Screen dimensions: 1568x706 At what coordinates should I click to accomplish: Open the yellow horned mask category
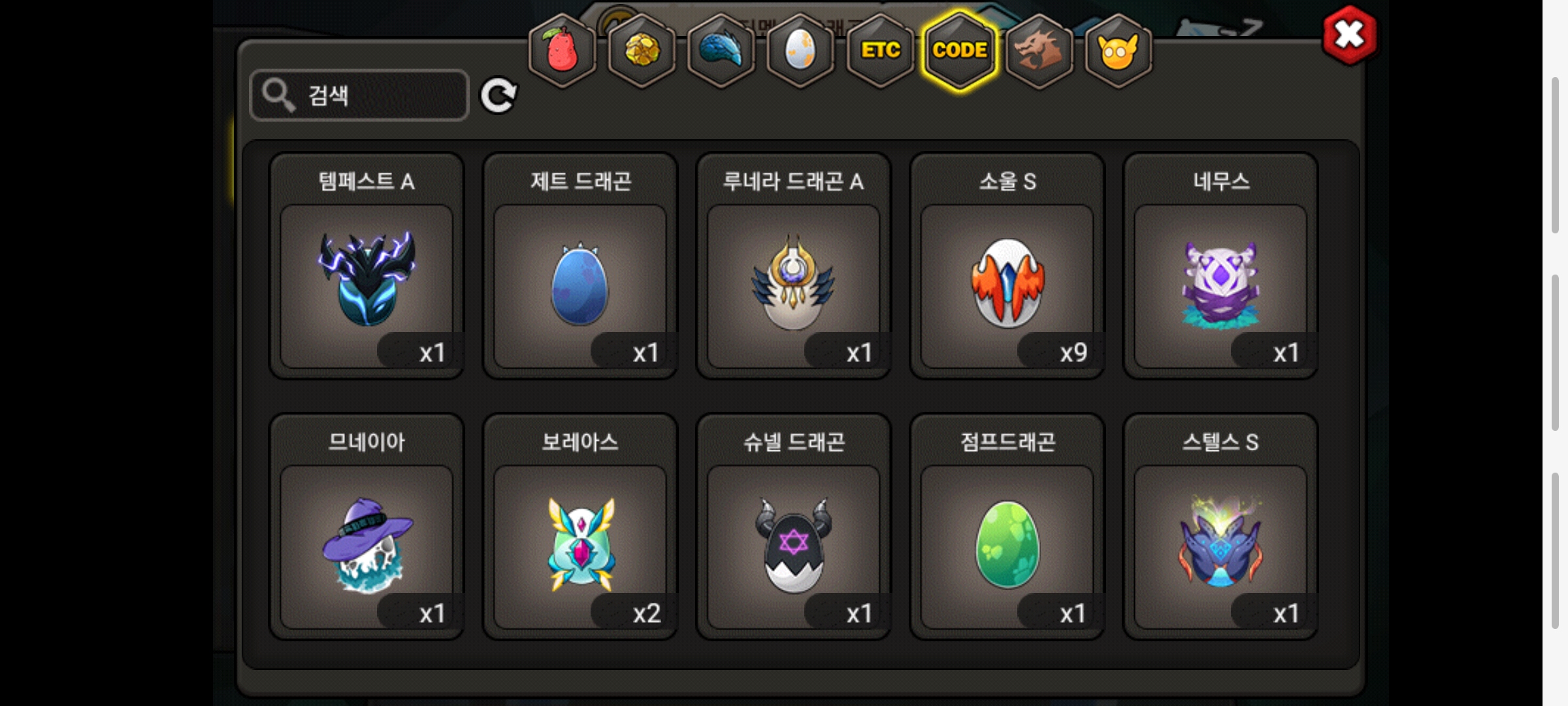pyautogui.click(x=1119, y=51)
